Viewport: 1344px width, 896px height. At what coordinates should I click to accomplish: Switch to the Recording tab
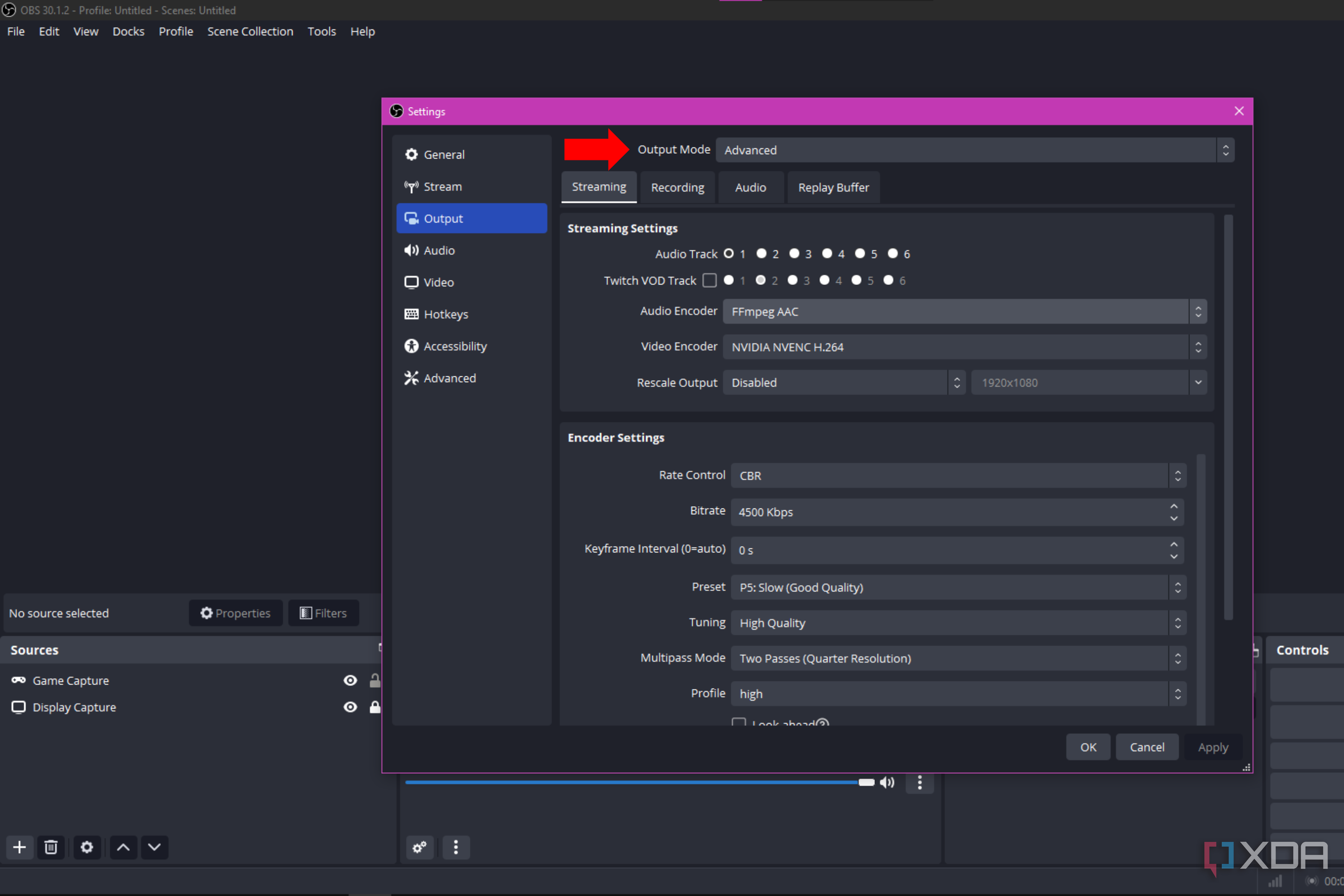[x=677, y=187]
